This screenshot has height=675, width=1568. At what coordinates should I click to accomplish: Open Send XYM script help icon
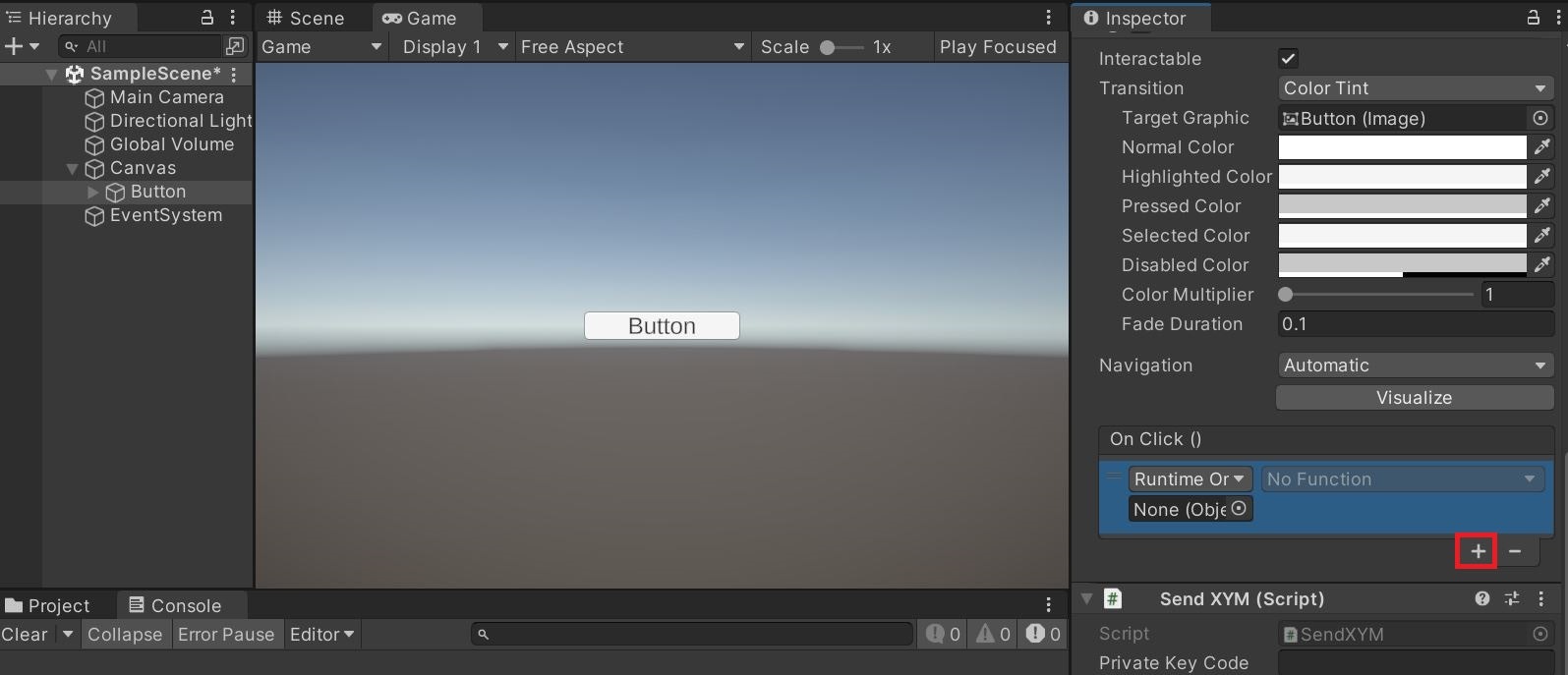point(1482,598)
